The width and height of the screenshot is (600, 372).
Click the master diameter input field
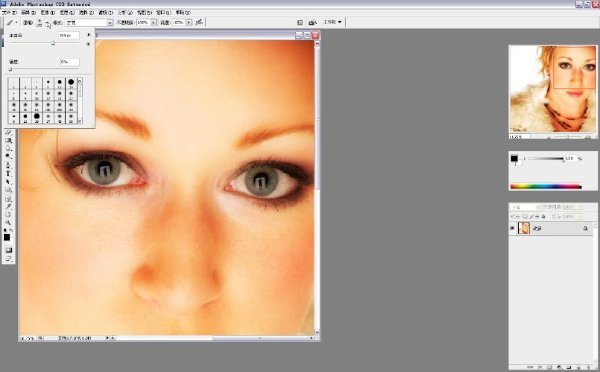point(69,35)
